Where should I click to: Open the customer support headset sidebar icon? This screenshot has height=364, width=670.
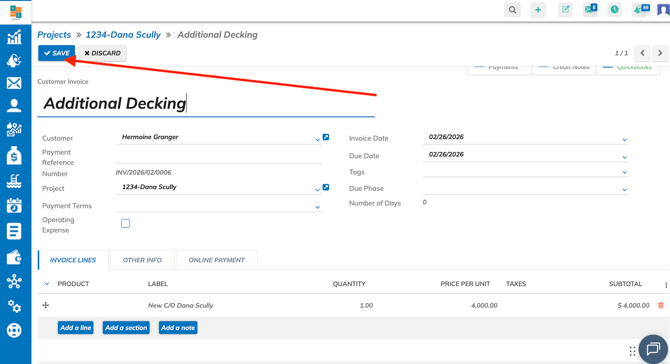tap(14, 60)
